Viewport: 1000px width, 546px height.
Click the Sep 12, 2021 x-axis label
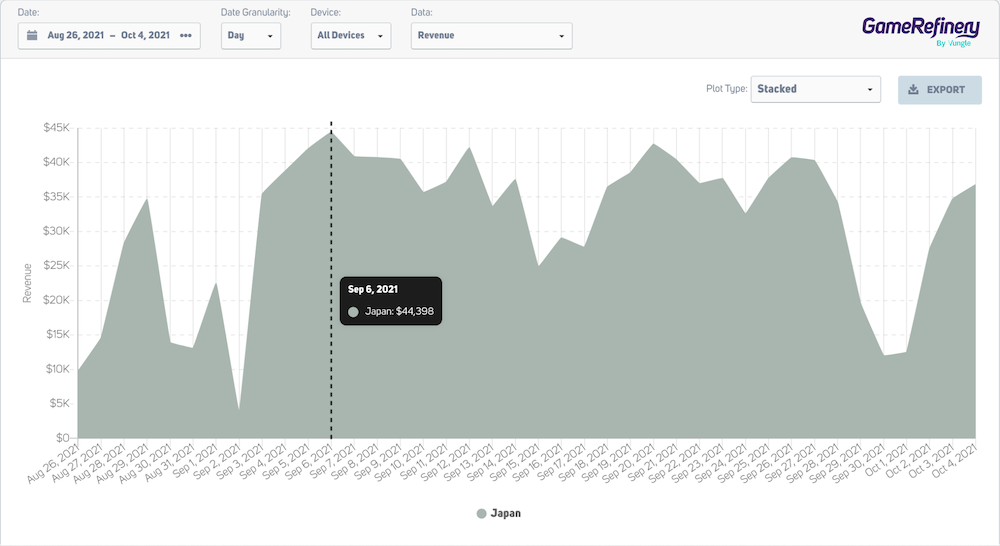446,462
